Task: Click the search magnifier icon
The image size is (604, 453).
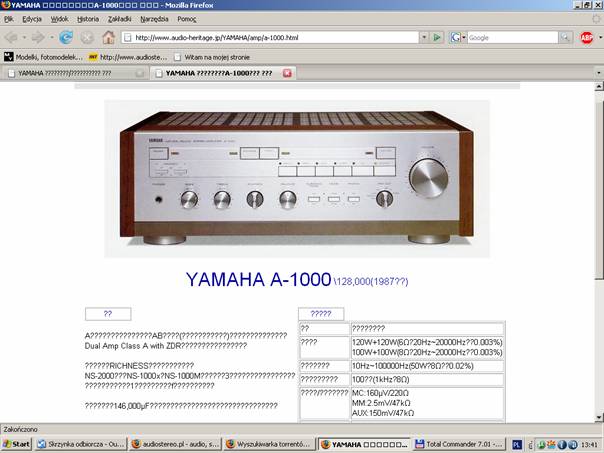Action: [565, 37]
